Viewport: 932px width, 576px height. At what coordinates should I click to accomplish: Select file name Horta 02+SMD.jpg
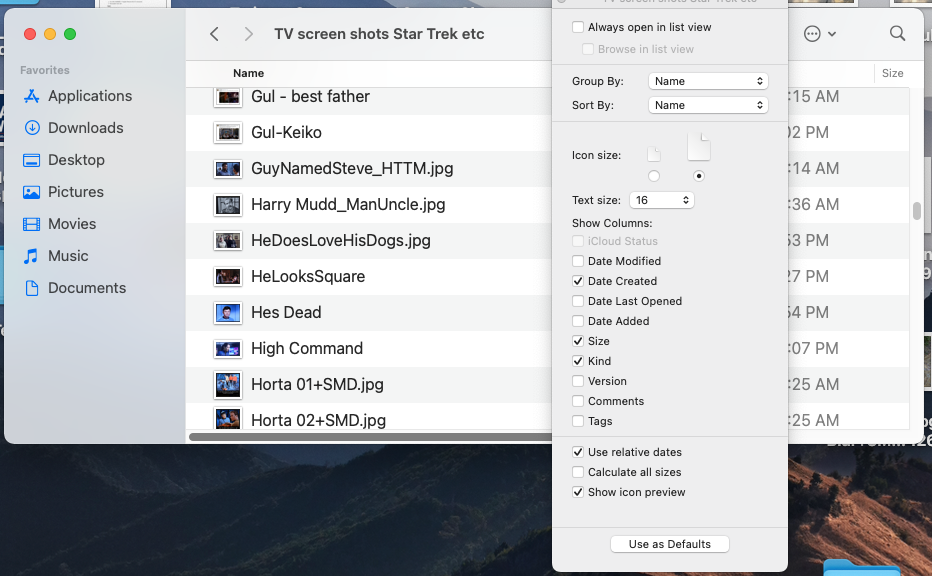[x=319, y=420]
